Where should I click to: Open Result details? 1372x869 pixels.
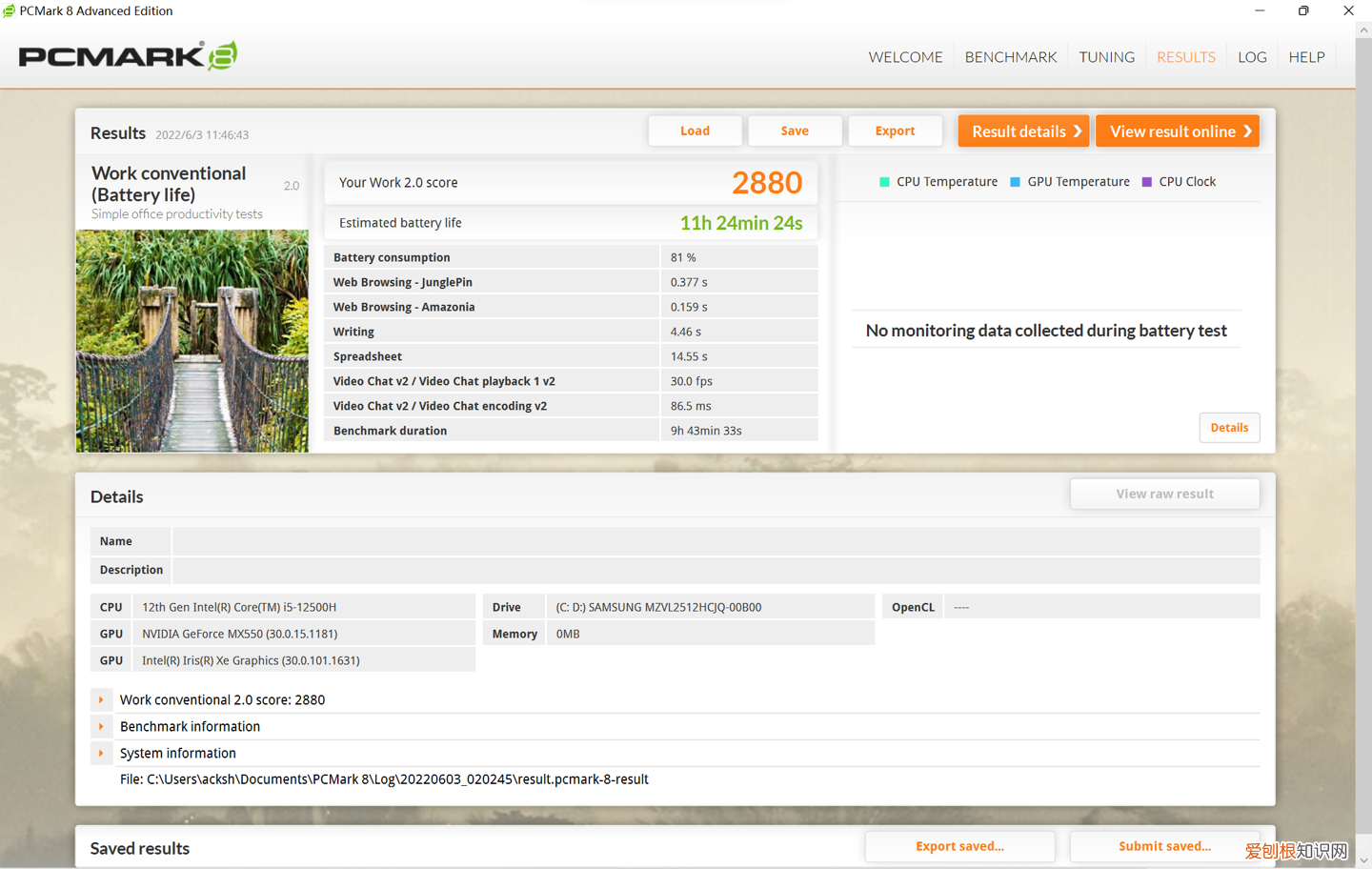(1024, 131)
